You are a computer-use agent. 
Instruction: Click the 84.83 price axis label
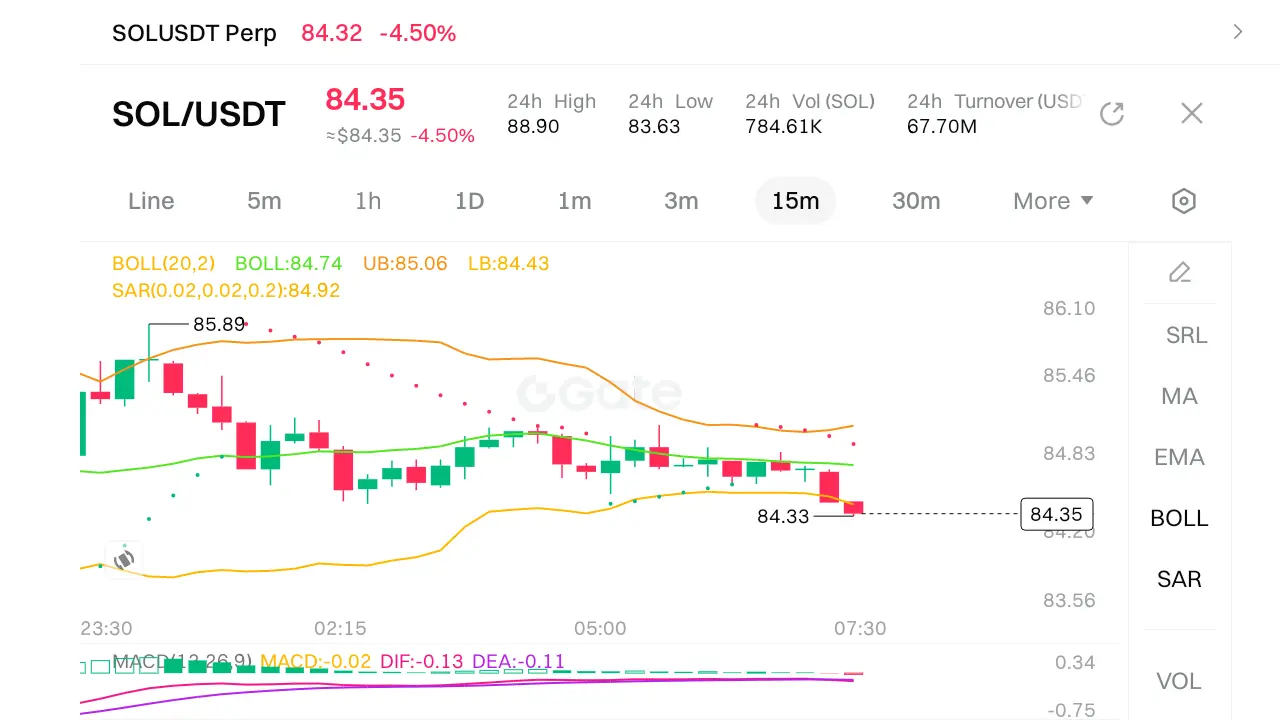(x=1069, y=453)
